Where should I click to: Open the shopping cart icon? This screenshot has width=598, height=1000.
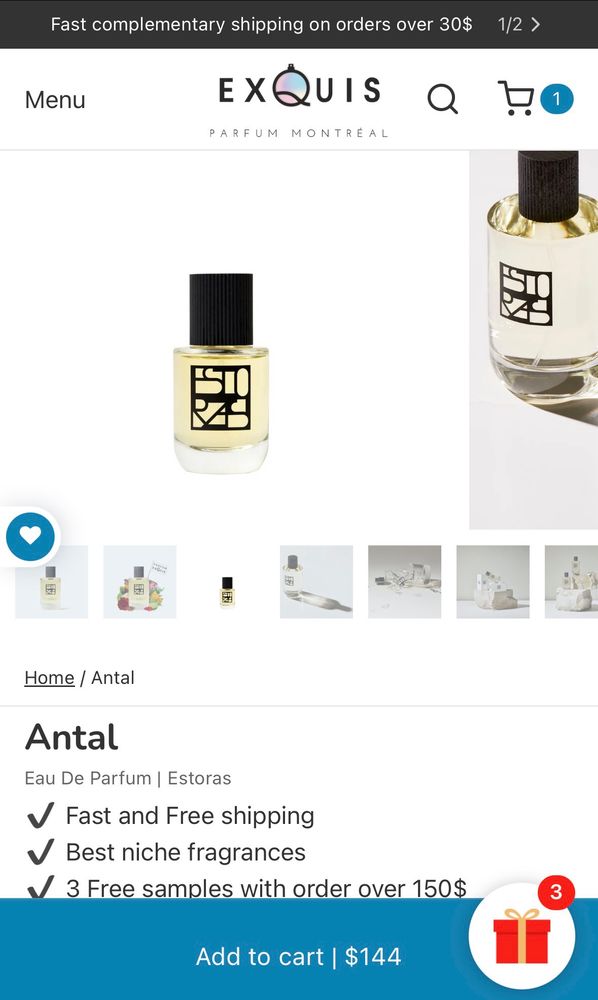pos(516,98)
